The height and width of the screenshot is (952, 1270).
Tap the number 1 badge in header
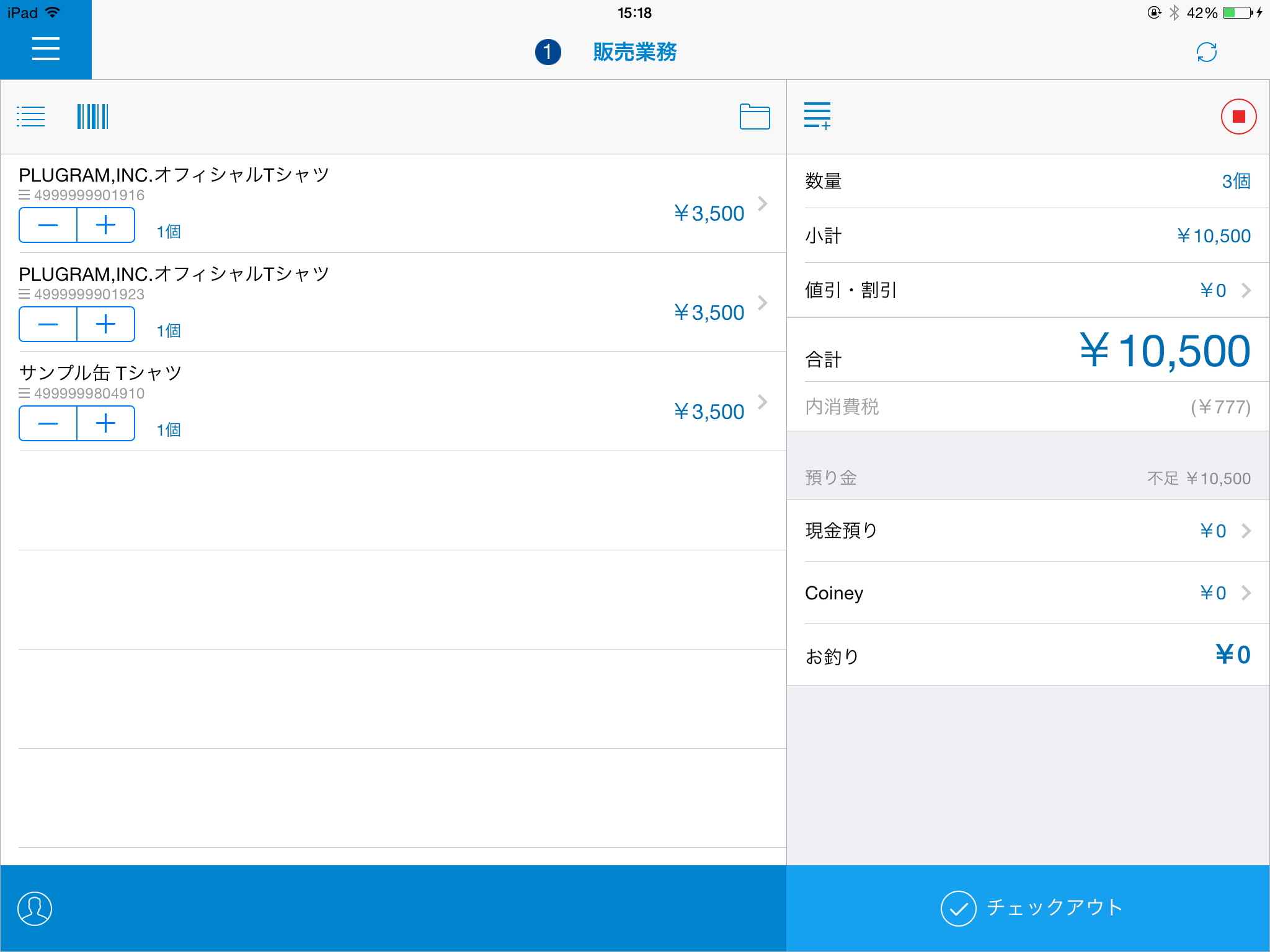[548, 52]
